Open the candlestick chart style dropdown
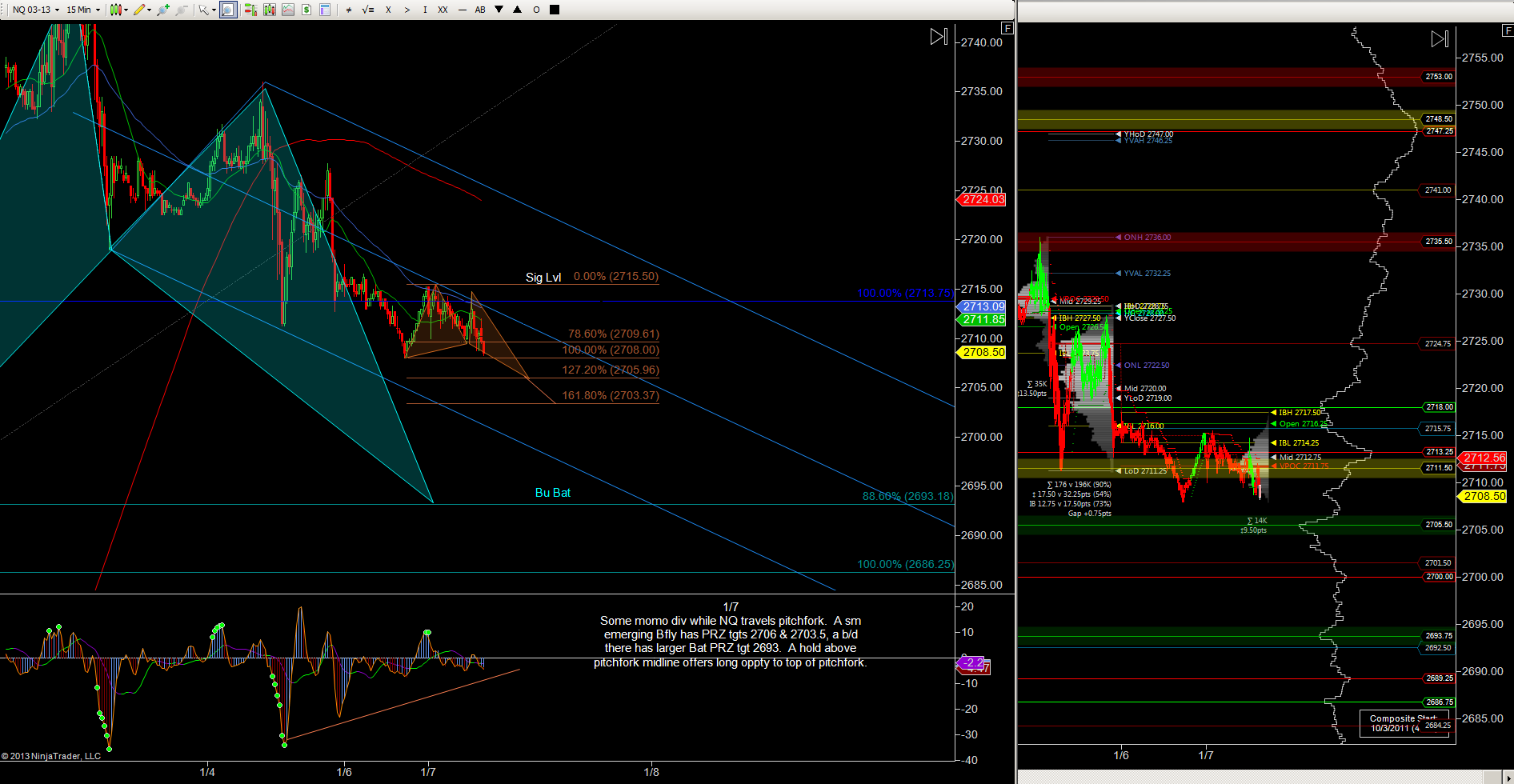This screenshot has height=784, width=1514. click(x=118, y=10)
